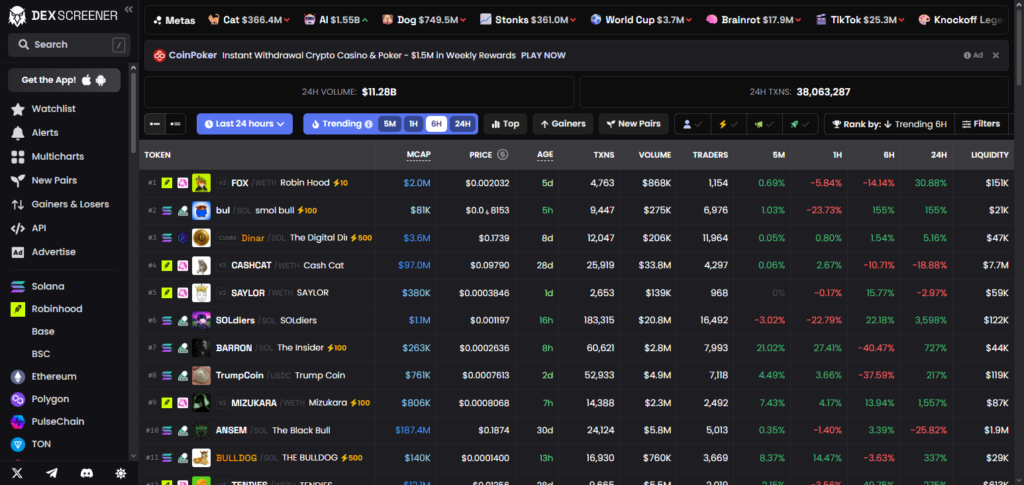
Task: Open Cat $366.4M meta category
Action: 248,20
